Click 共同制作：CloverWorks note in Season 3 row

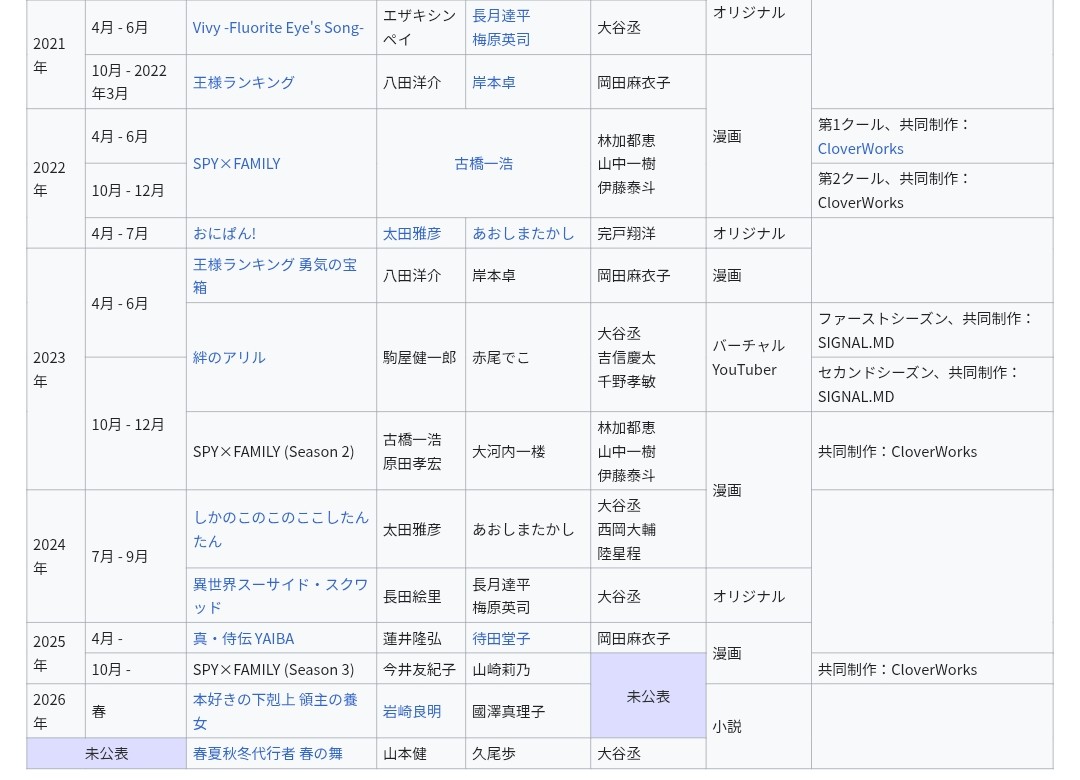[932, 668]
